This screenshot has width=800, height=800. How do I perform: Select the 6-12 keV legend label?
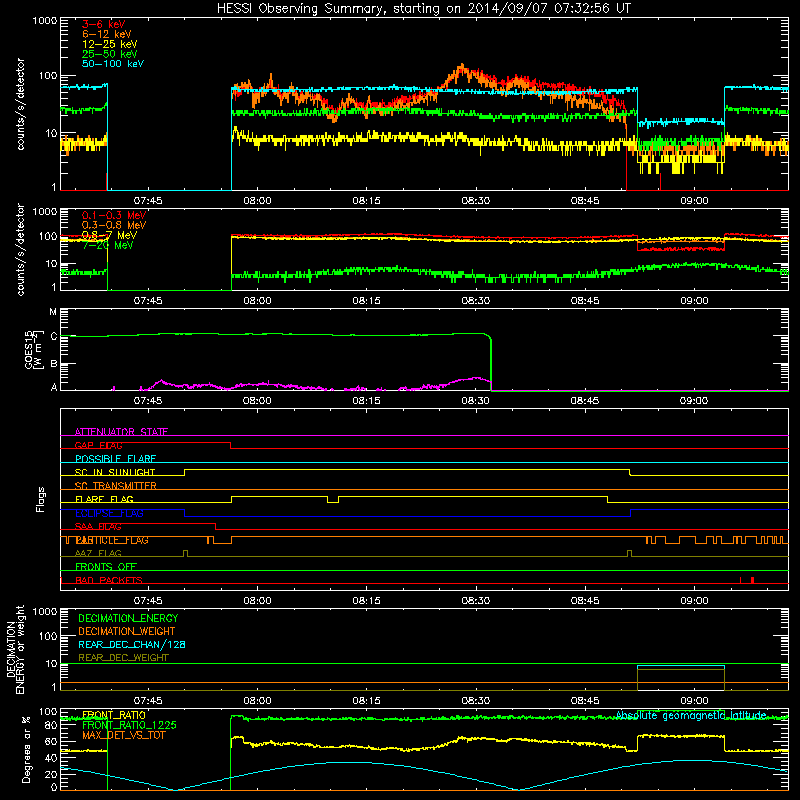click(x=107, y=34)
